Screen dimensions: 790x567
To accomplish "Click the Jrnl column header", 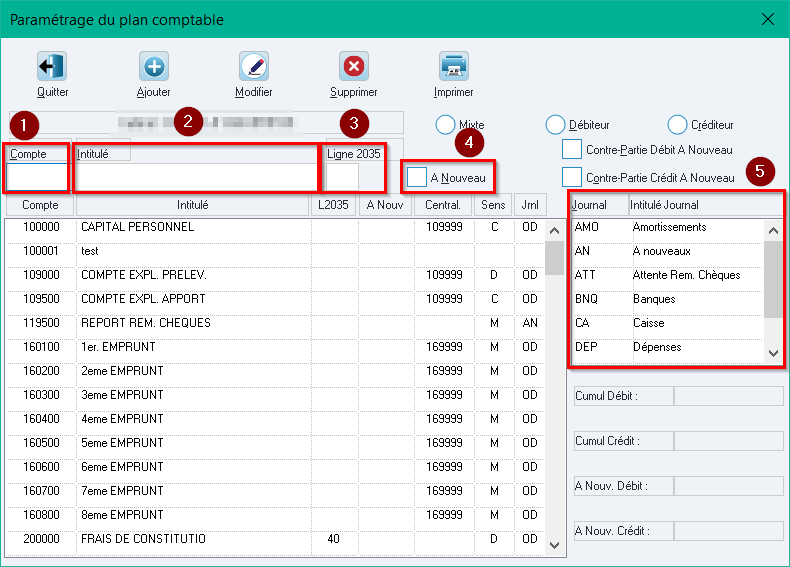I will click(530, 205).
